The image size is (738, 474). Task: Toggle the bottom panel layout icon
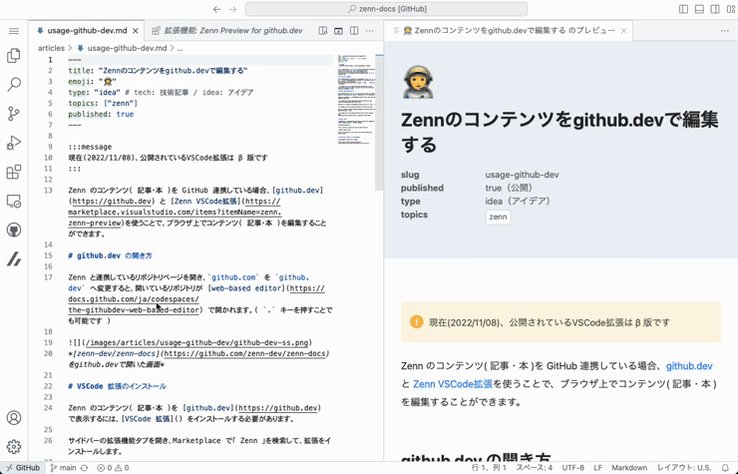[699, 9]
